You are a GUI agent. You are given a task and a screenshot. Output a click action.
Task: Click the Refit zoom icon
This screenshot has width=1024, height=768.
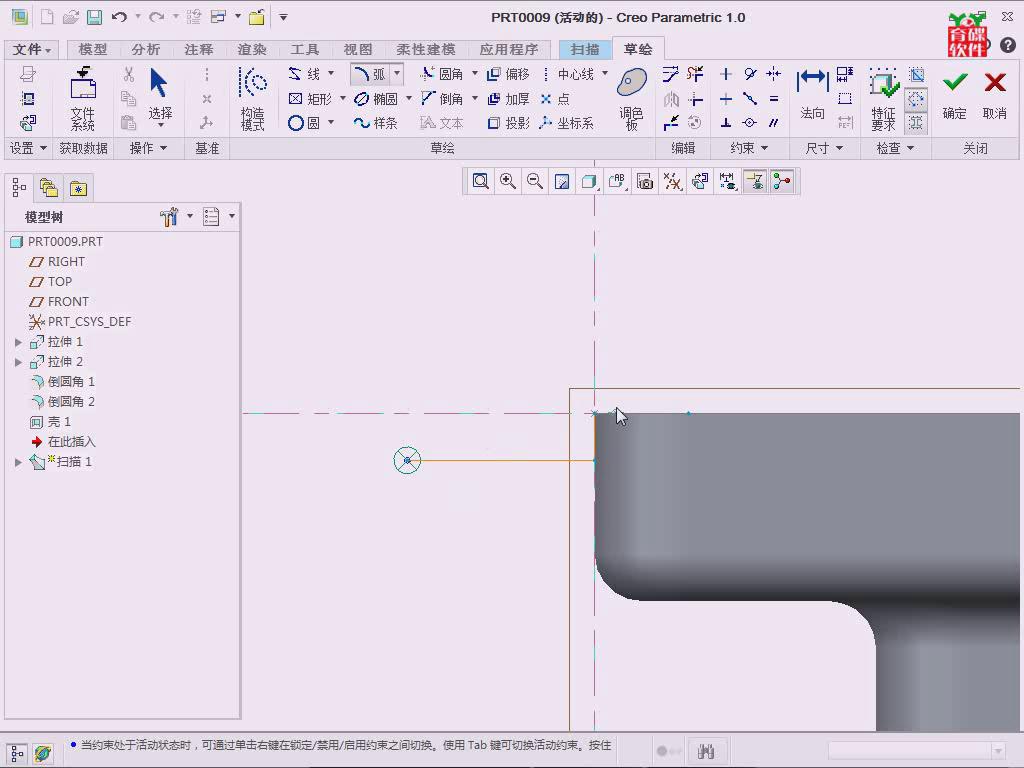[481, 181]
